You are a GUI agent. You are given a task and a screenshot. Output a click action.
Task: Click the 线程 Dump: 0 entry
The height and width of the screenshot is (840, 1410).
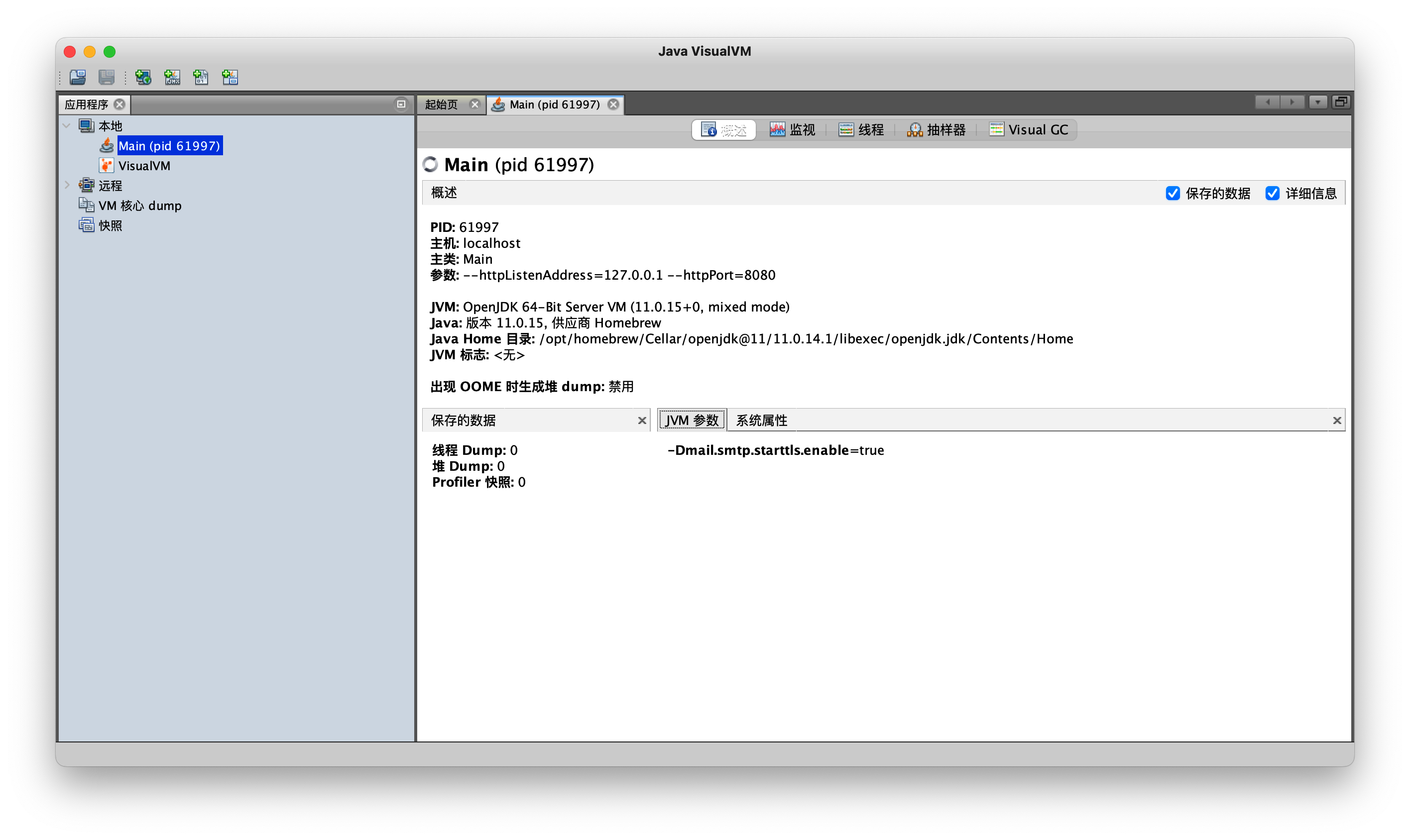474,450
